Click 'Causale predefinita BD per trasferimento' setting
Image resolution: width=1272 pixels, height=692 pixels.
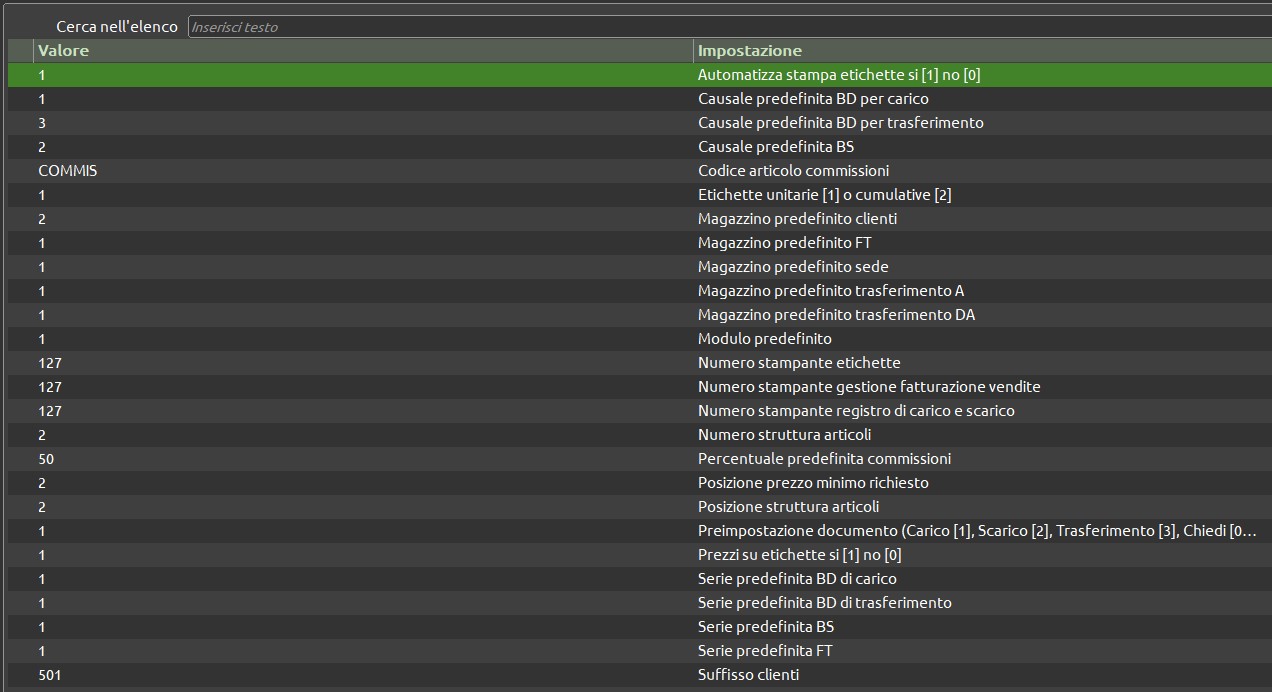point(840,123)
